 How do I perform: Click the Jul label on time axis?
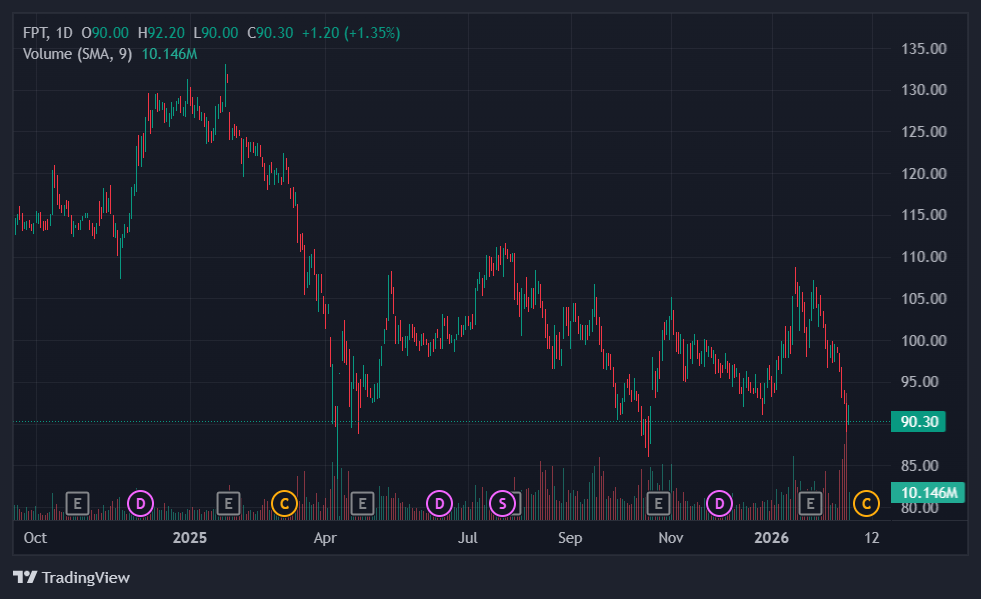click(x=466, y=538)
